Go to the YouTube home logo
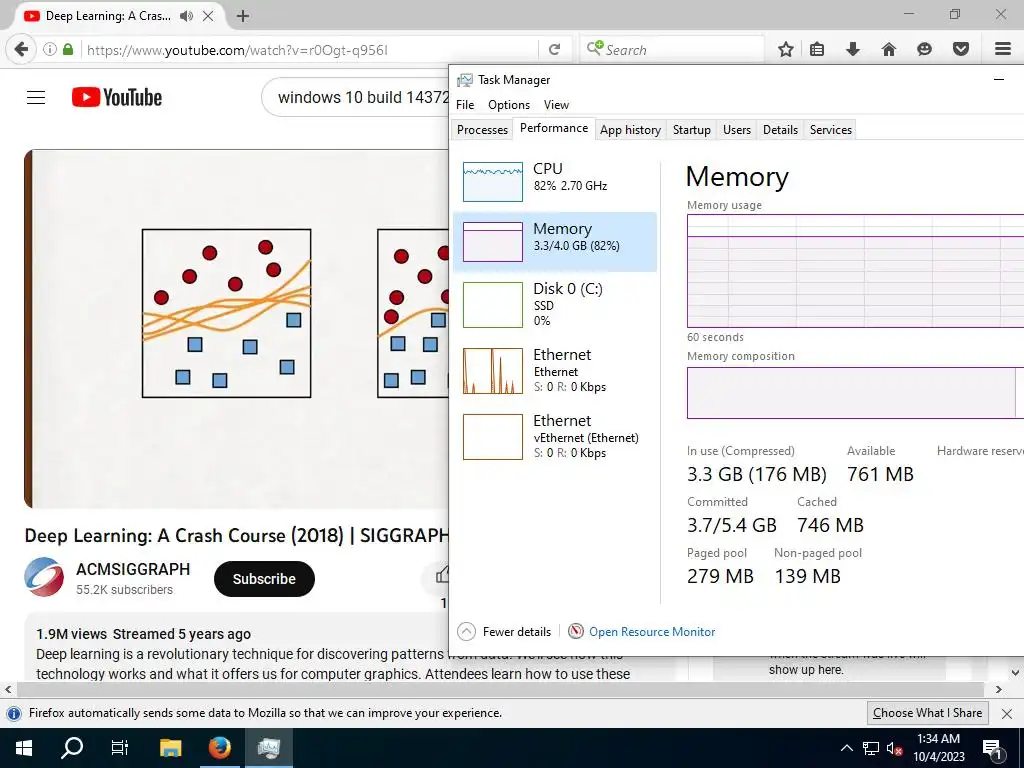Image resolution: width=1024 pixels, height=768 pixels. [x=117, y=97]
